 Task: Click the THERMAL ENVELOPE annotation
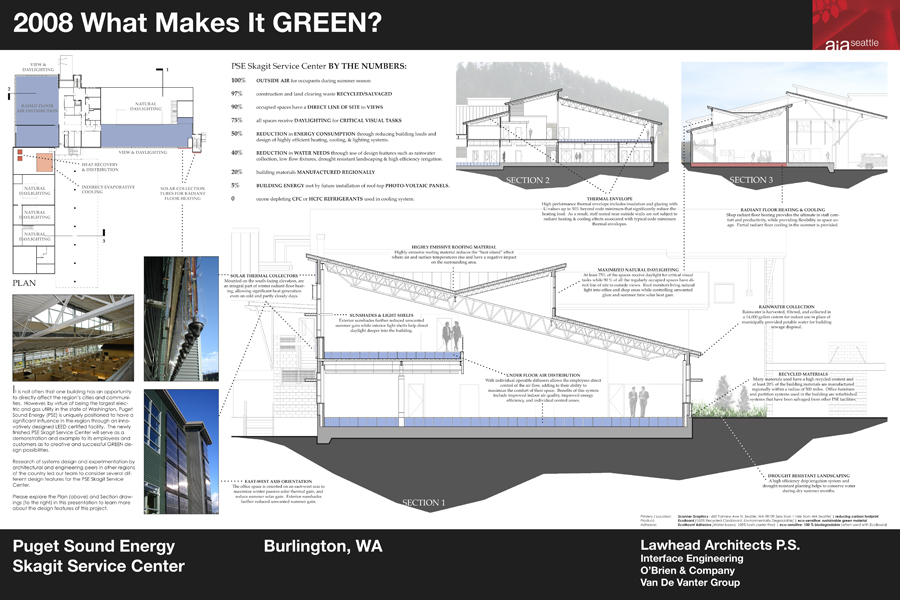click(610, 212)
